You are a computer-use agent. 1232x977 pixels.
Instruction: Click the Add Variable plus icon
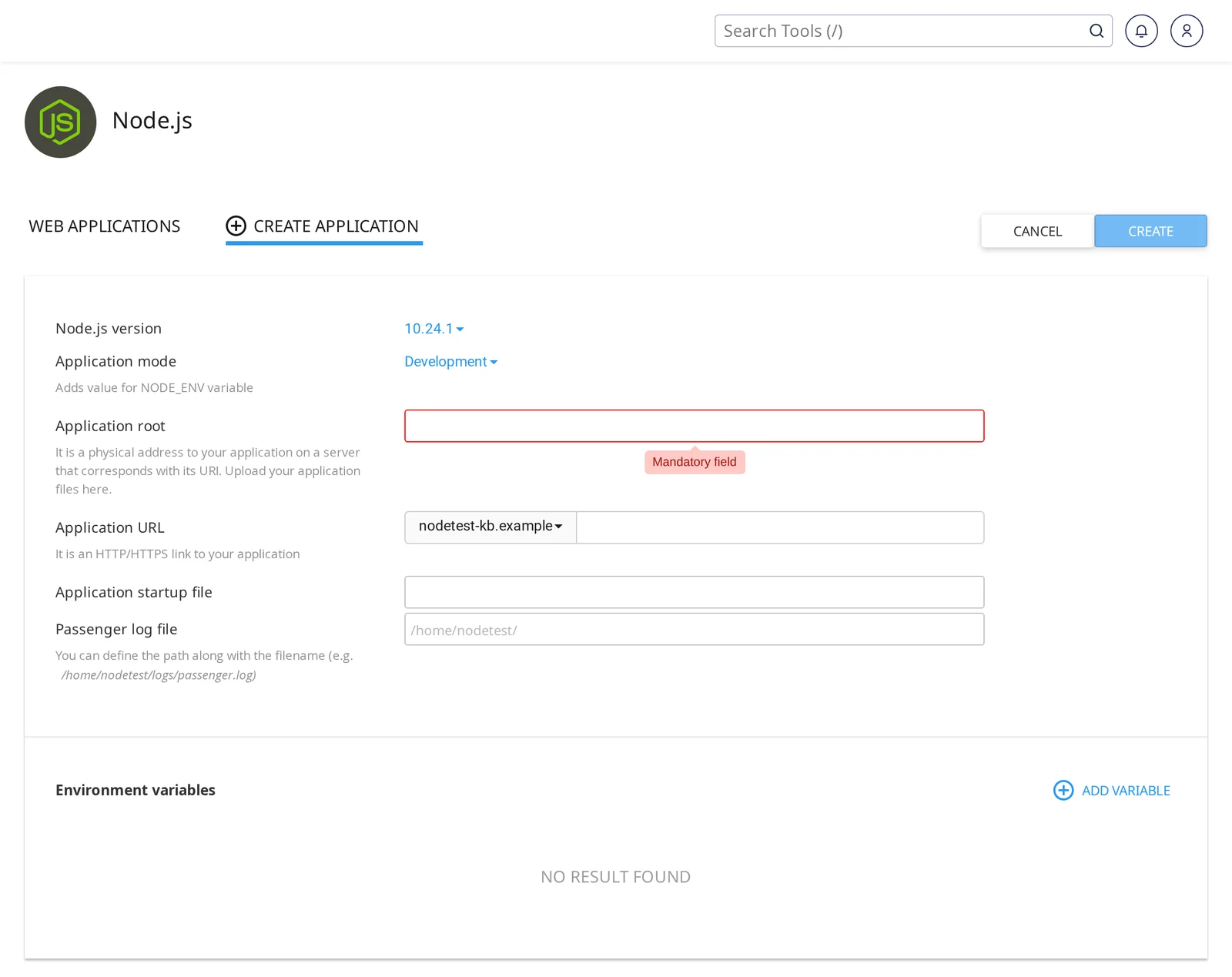click(x=1063, y=790)
